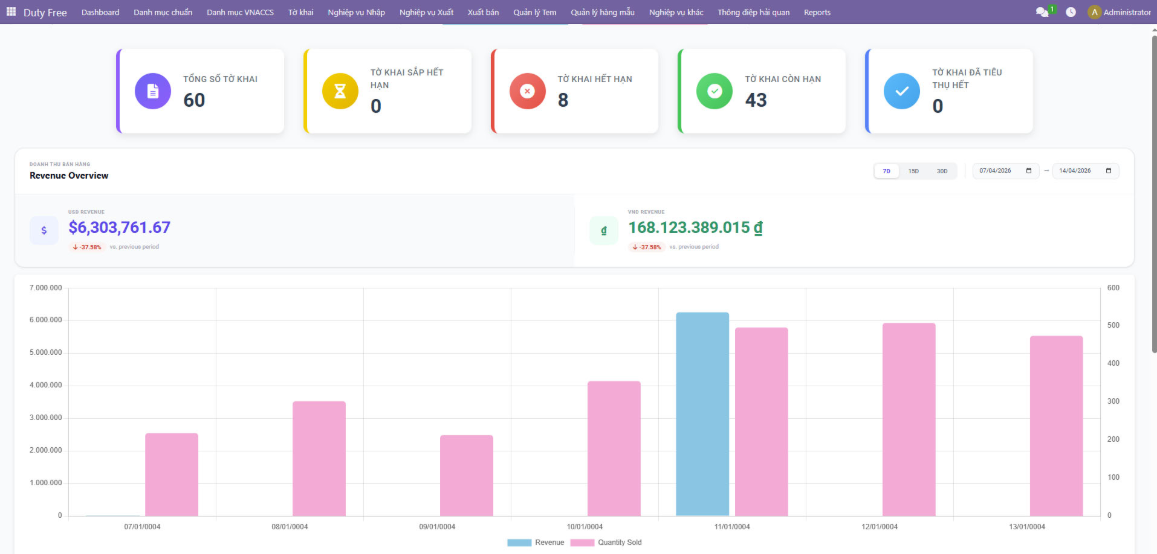Screen dimensions: 1157x554
Task: Open the start date calendar picker
Action: [1028, 171]
